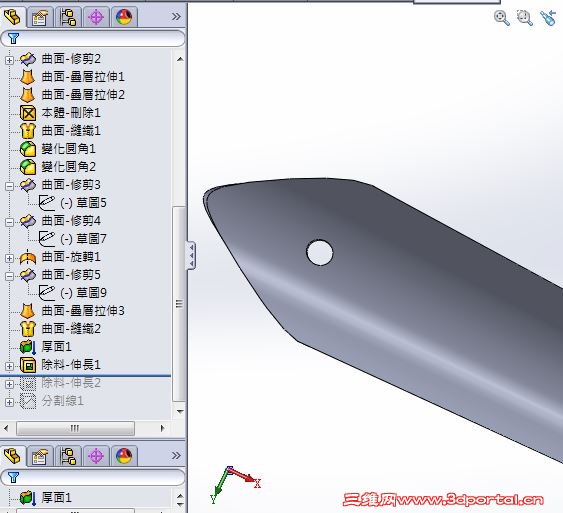Select the suppressed 除料-伸長2 feature icon
This screenshot has height=513, width=563.
click(x=28, y=383)
